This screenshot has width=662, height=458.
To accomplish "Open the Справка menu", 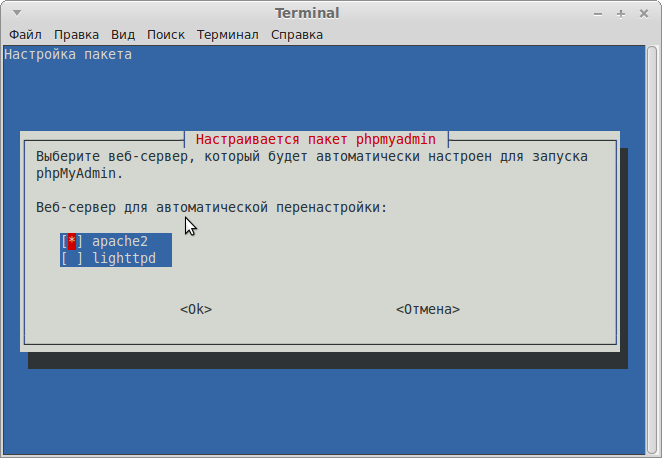I will (x=297, y=35).
